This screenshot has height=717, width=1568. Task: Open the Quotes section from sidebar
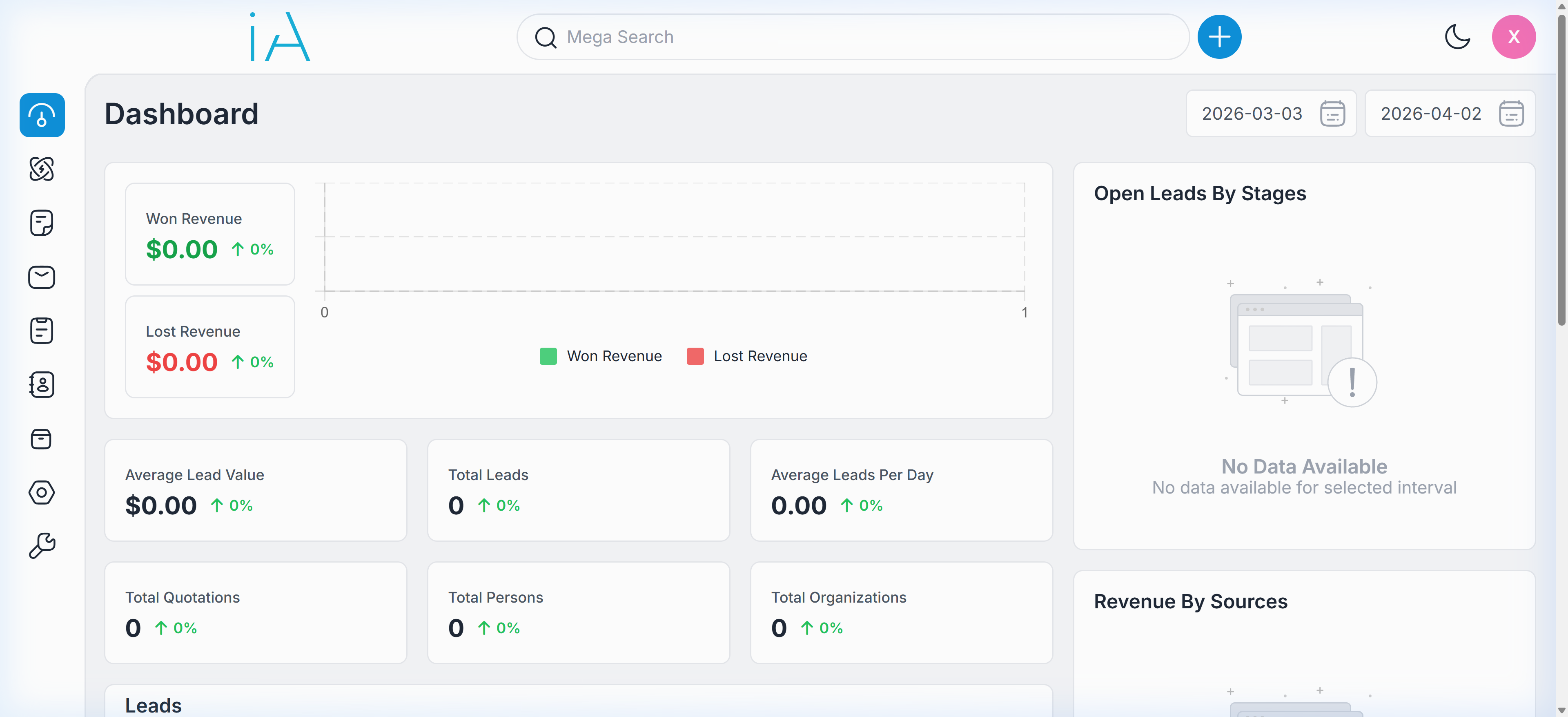tap(41, 222)
